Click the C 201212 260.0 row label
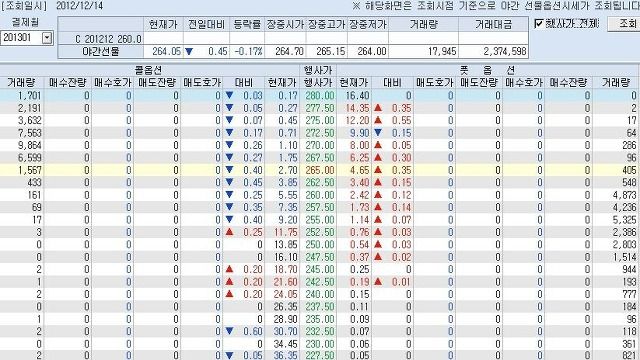640x360 pixels. click(x=101, y=39)
